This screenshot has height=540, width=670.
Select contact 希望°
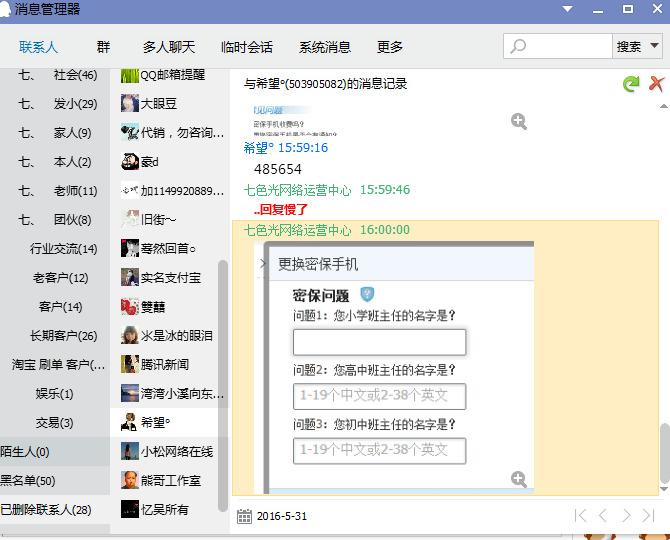(x=170, y=423)
